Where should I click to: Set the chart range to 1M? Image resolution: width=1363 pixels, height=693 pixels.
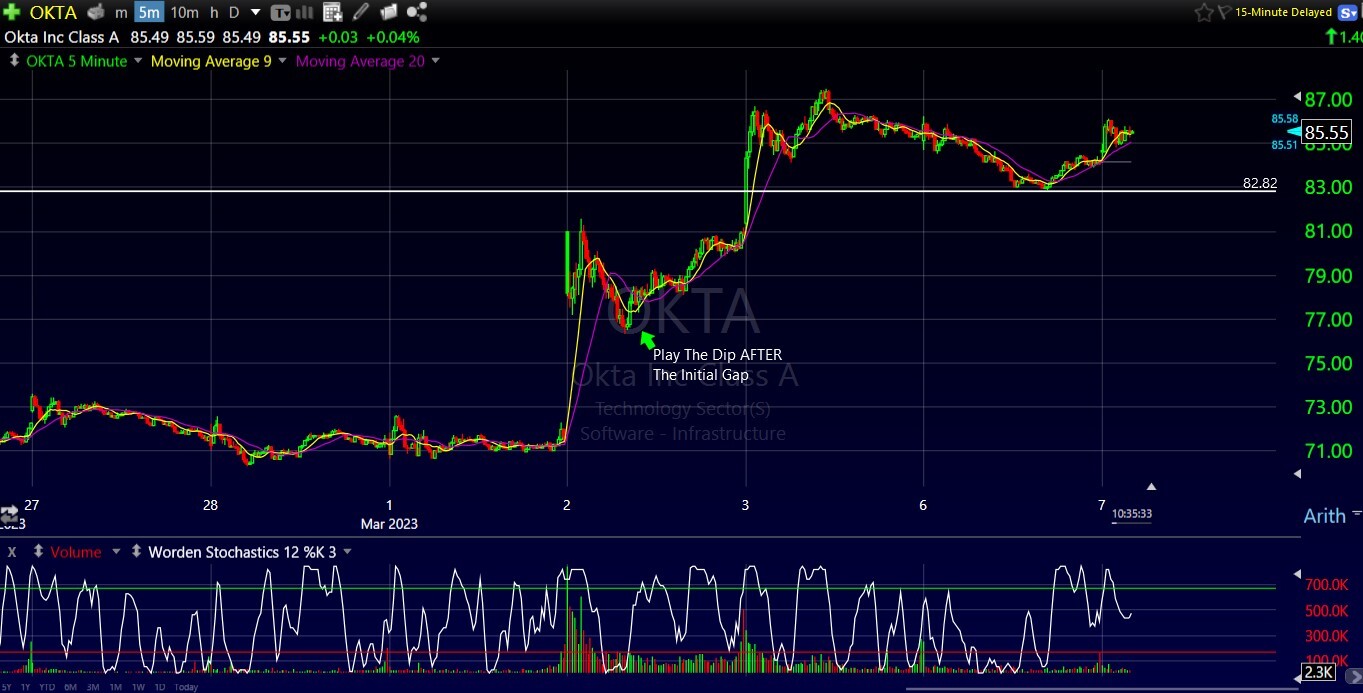click(x=116, y=687)
